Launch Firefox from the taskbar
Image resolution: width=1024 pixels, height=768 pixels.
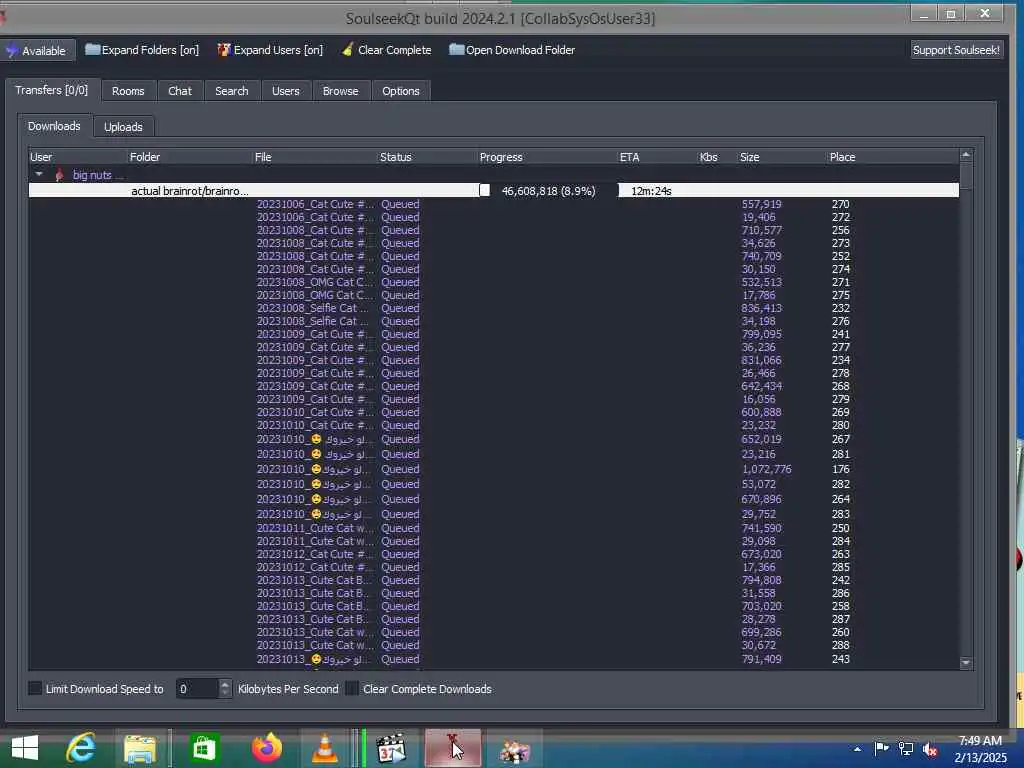[x=266, y=748]
